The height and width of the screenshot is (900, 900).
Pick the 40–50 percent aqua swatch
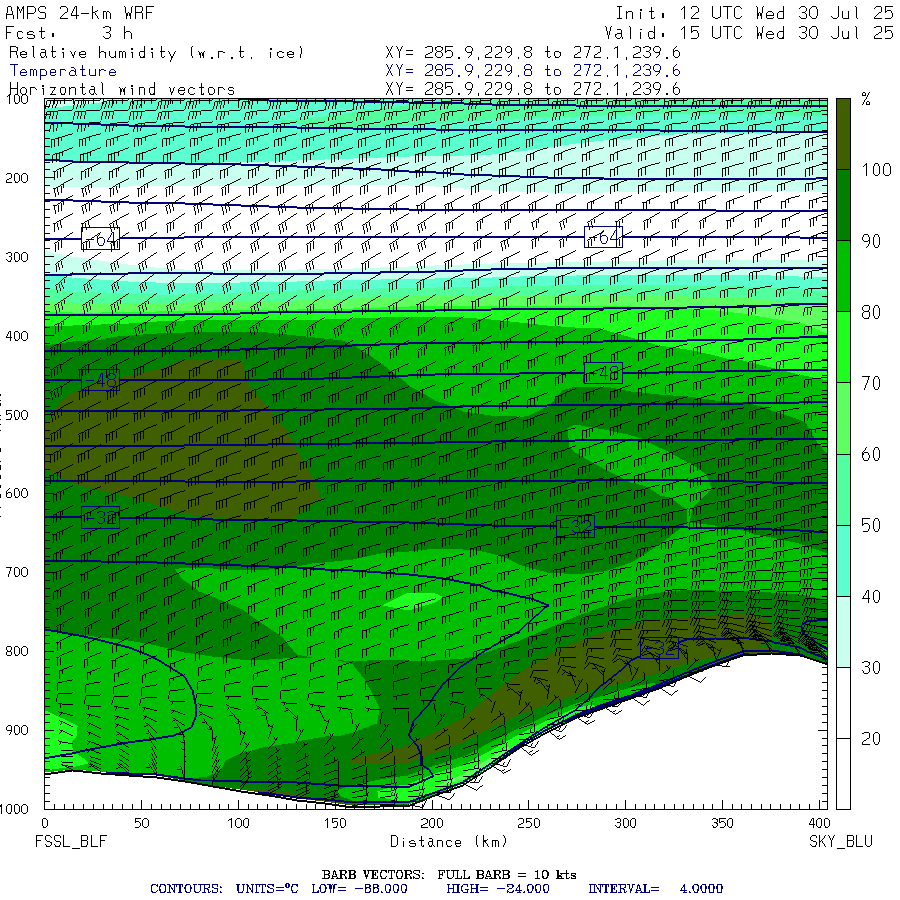click(x=843, y=561)
